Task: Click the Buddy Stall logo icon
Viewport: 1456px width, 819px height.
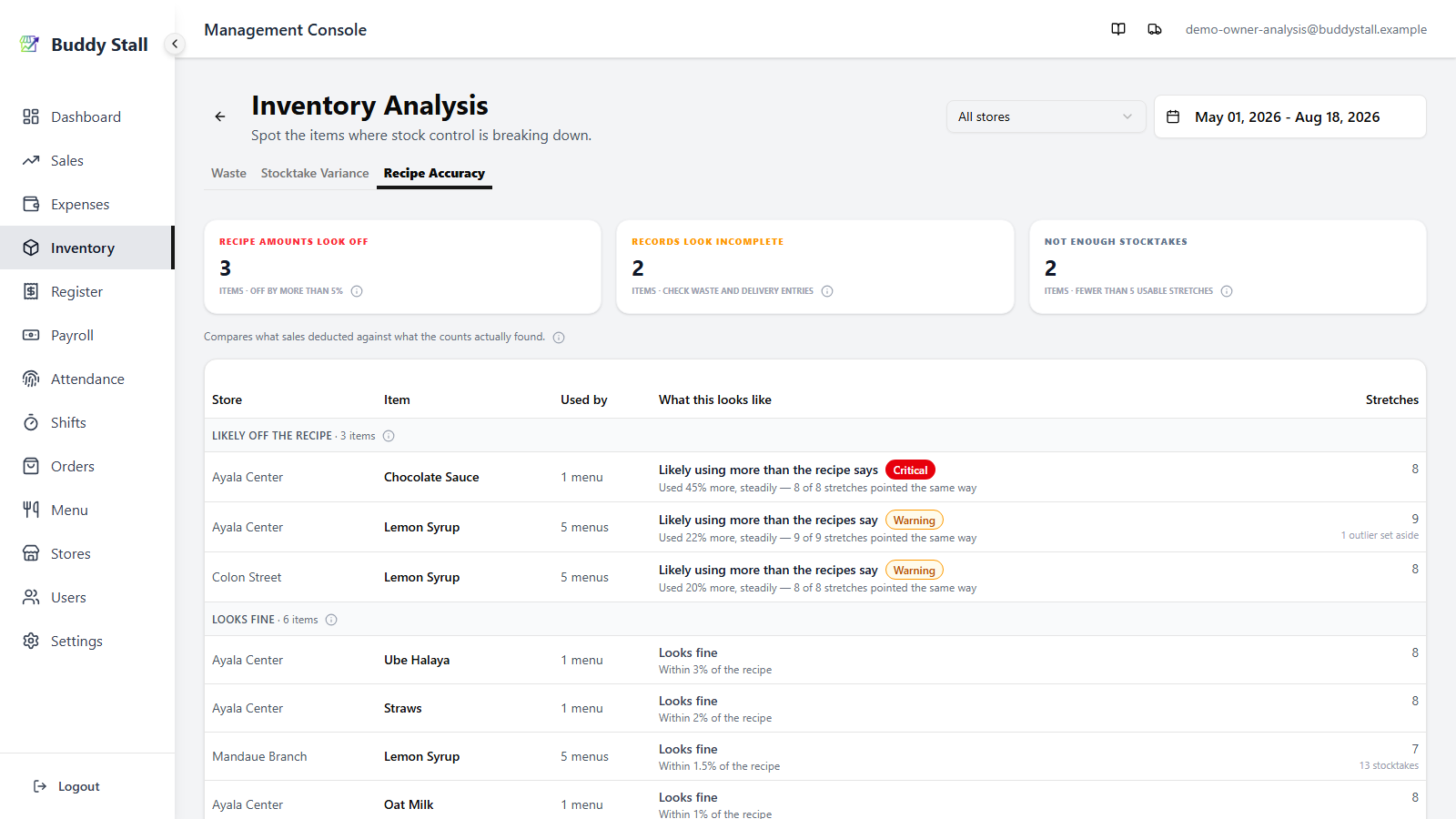Action: pyautogui.click(x=30, y=44)
